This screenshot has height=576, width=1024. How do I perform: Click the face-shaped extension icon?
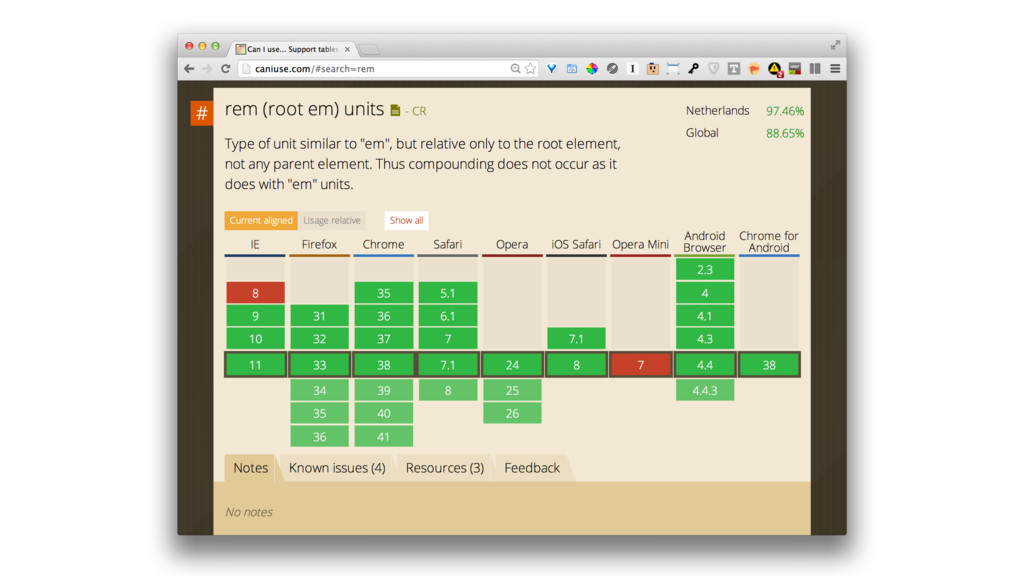tap(652, 69)
